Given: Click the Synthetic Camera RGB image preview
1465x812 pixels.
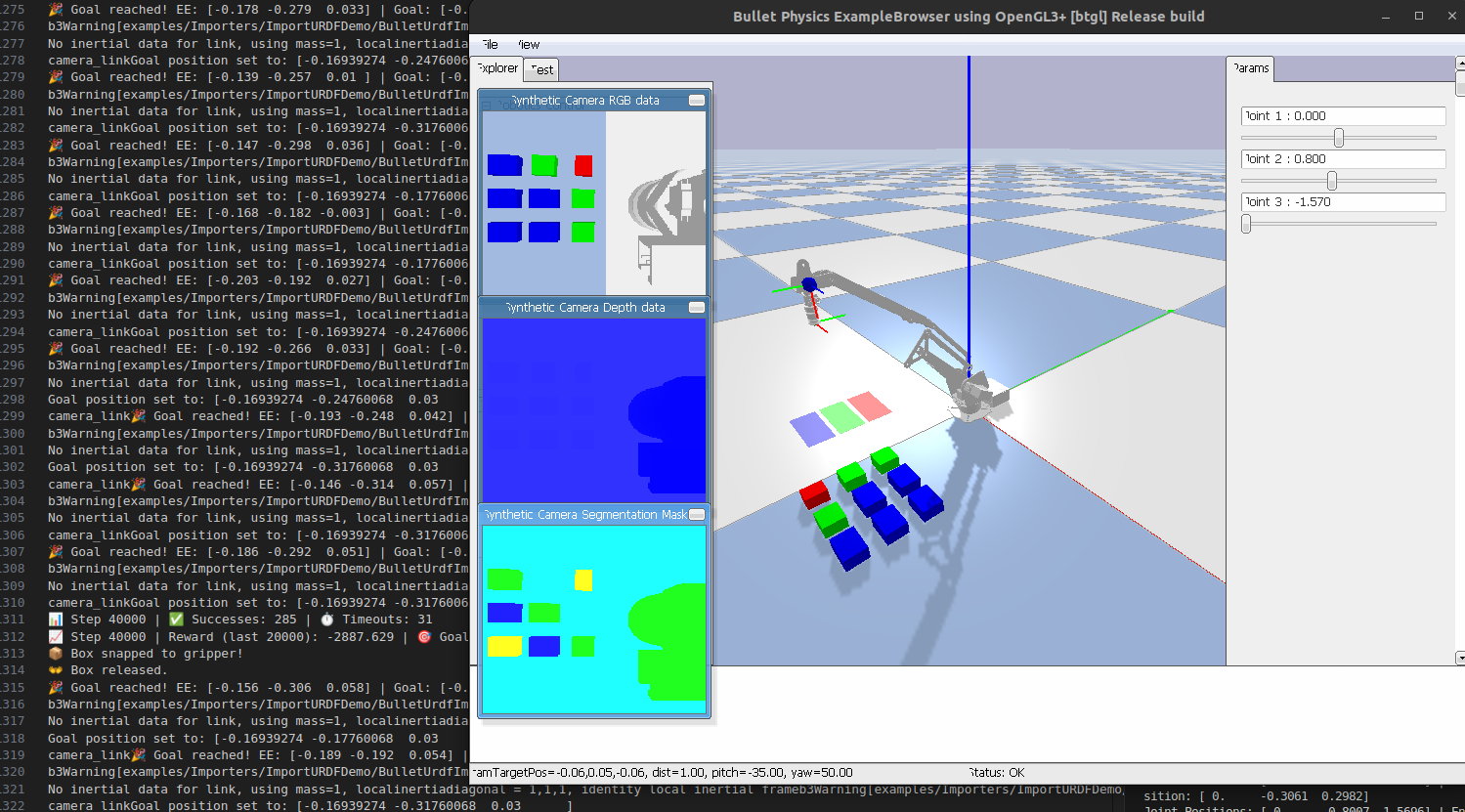Looking at the screenshot, I should coord(593,203).
